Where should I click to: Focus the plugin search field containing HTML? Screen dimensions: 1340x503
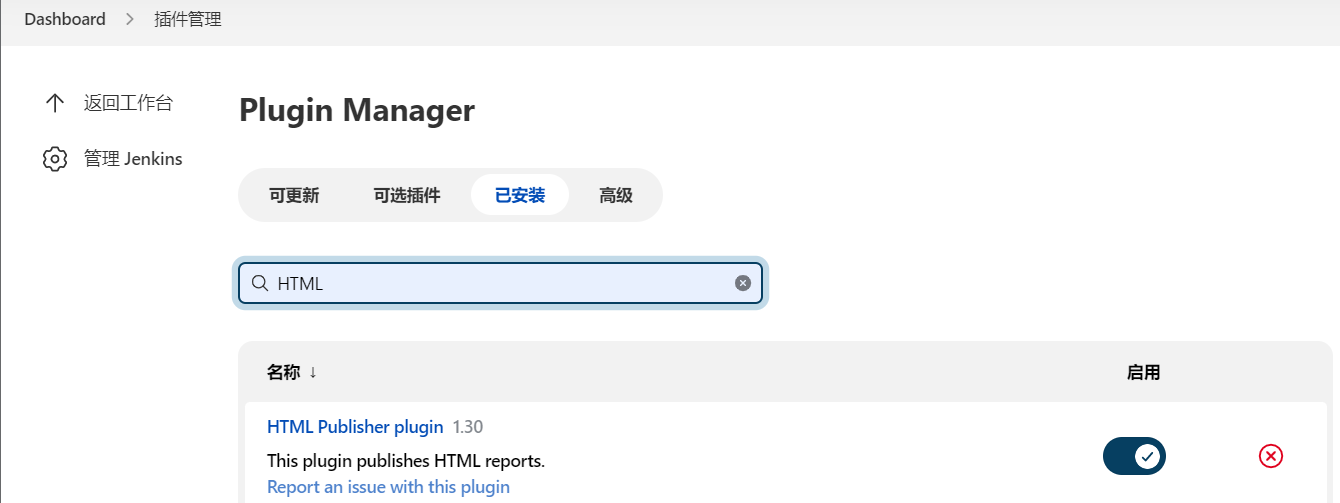point(500,283)
